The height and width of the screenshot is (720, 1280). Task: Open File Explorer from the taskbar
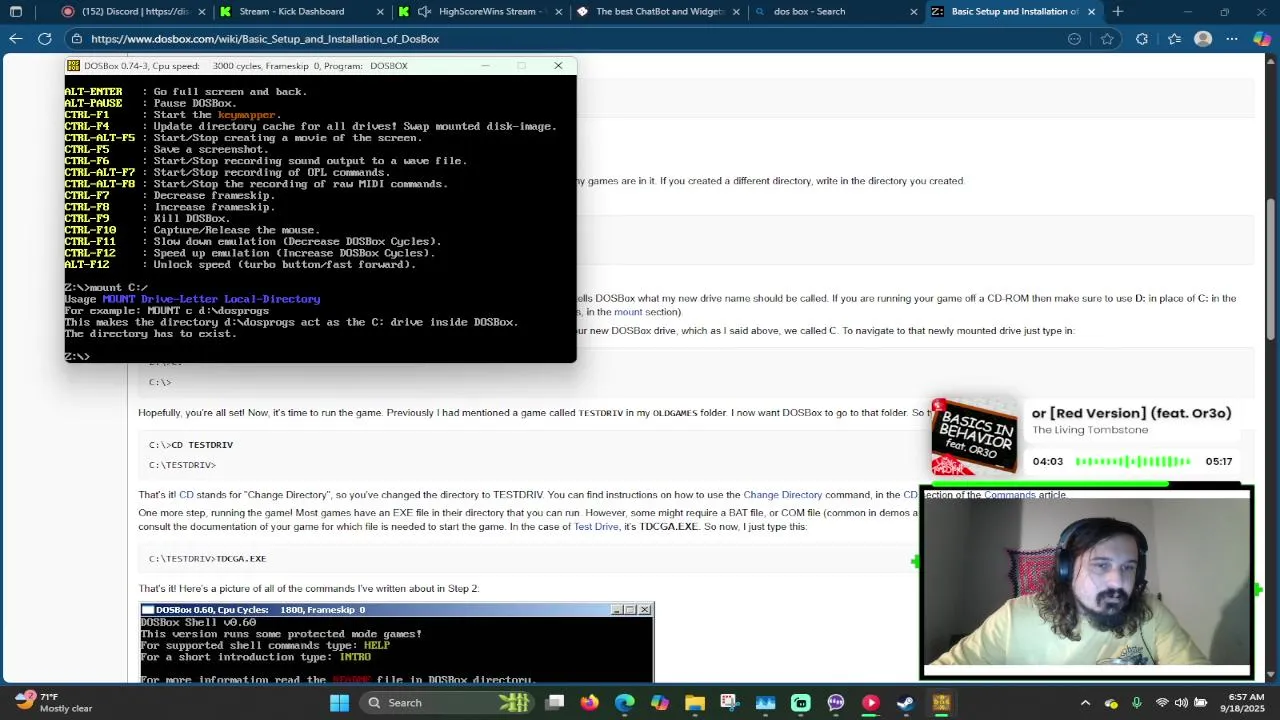pos(695,703)
